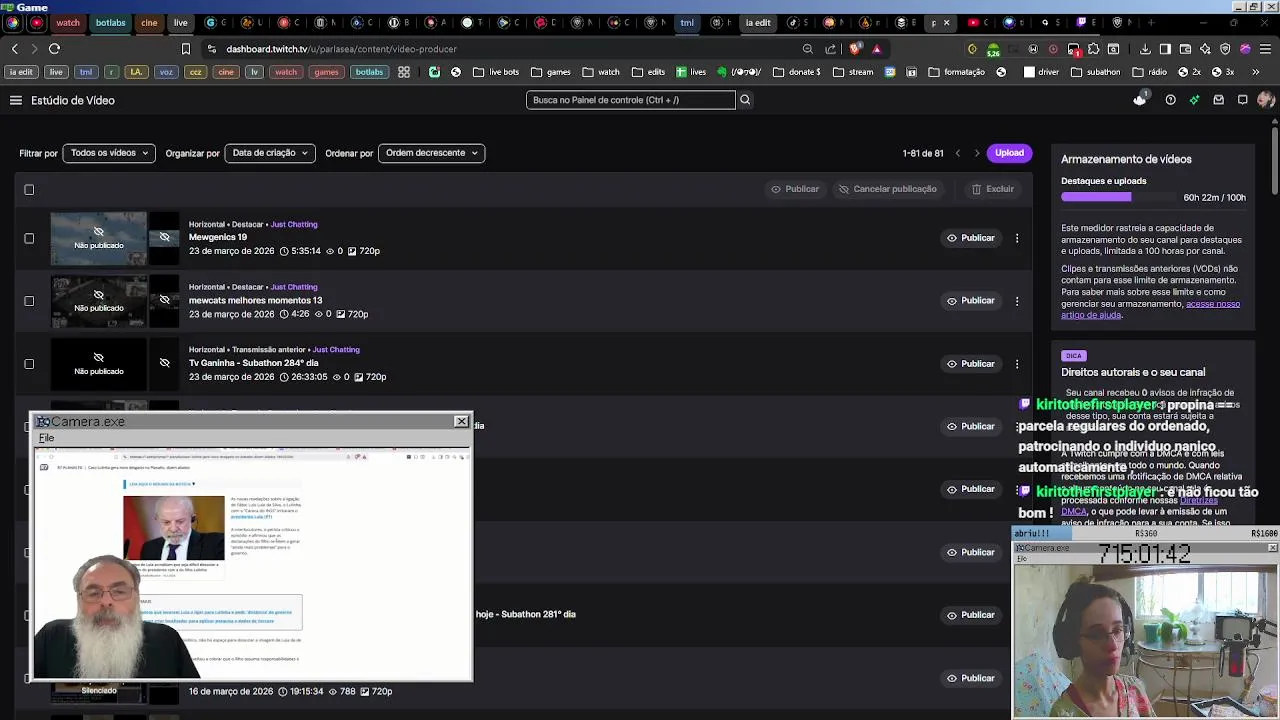Screen dimensions: 1280x720
Task: Click the purple Upload button
Action: pos(1009,153)
